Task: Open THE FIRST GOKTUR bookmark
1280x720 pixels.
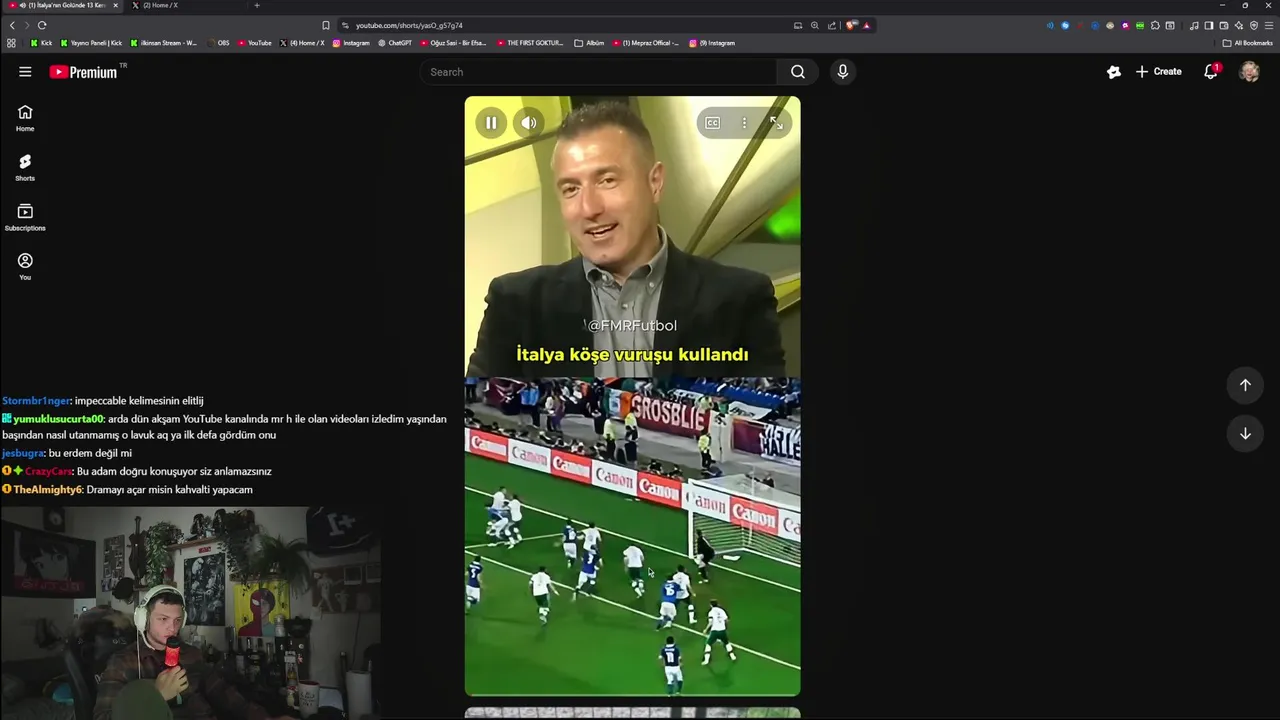Action: (x=530, y=43)
